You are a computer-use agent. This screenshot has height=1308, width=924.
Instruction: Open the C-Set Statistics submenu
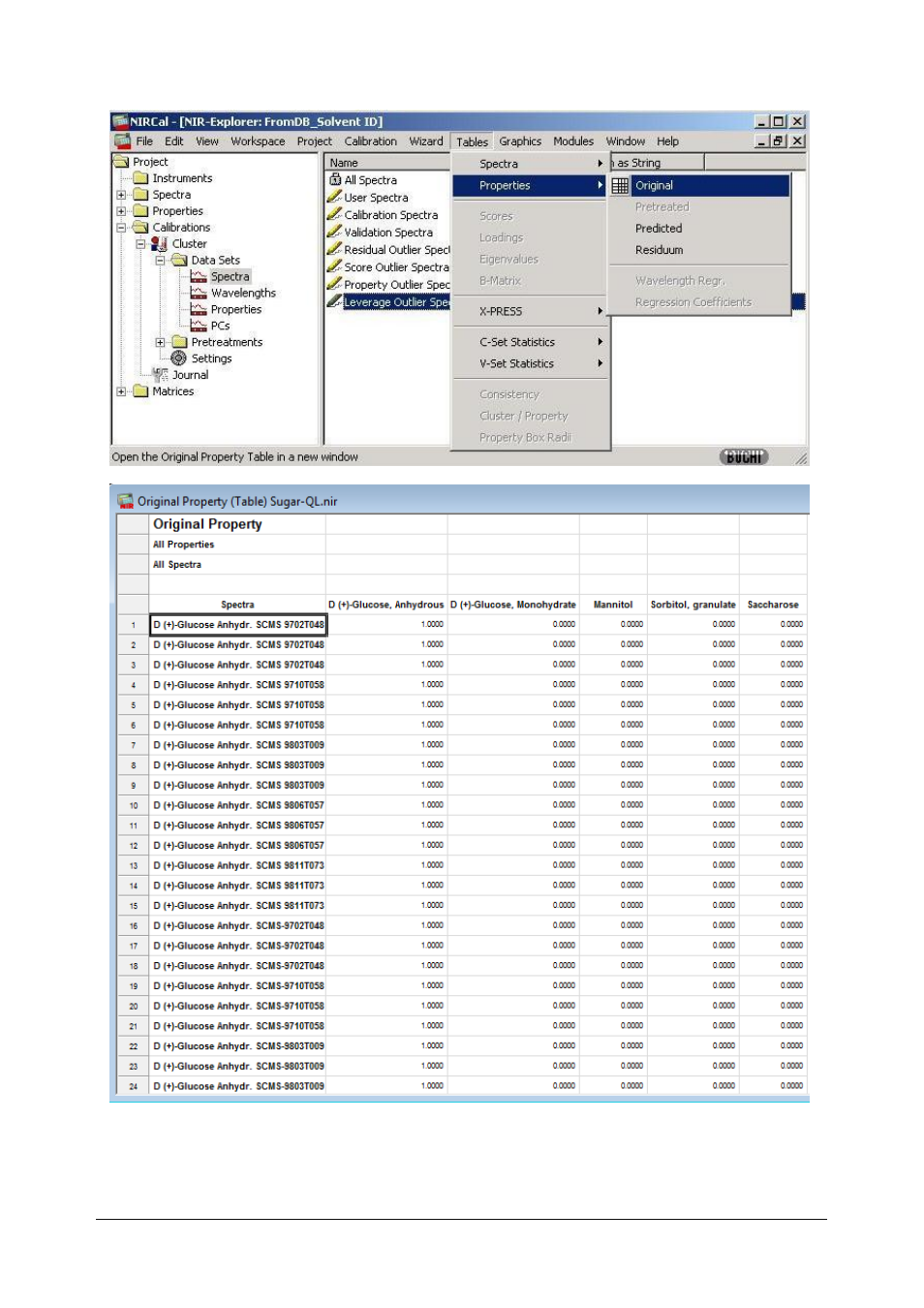(531, 342)
